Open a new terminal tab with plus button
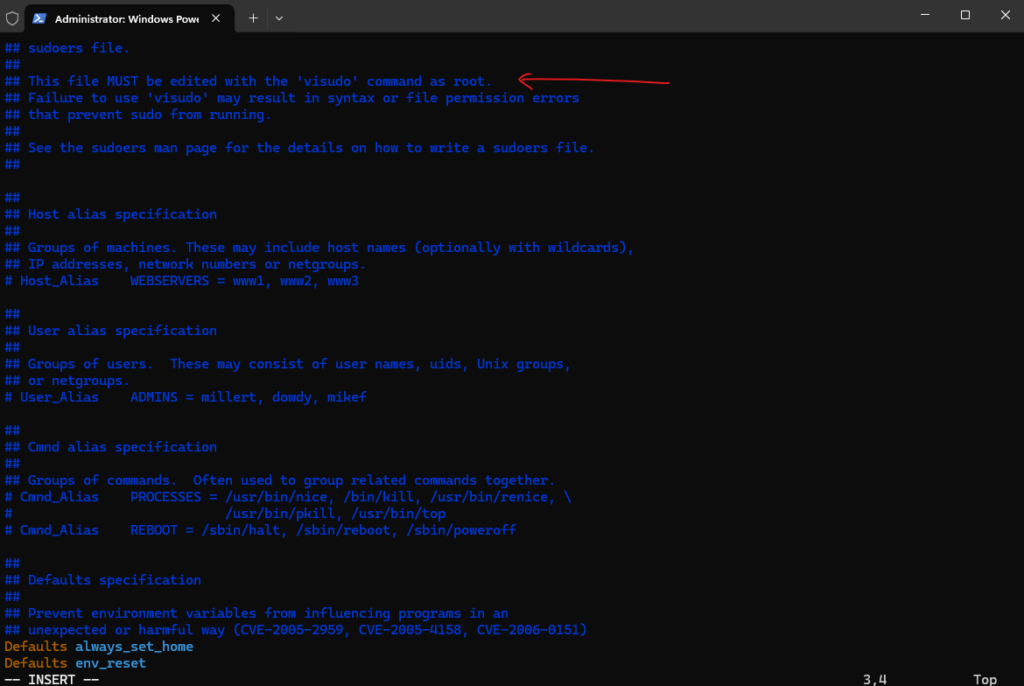The image size is (1024, 686). (253, 18)
